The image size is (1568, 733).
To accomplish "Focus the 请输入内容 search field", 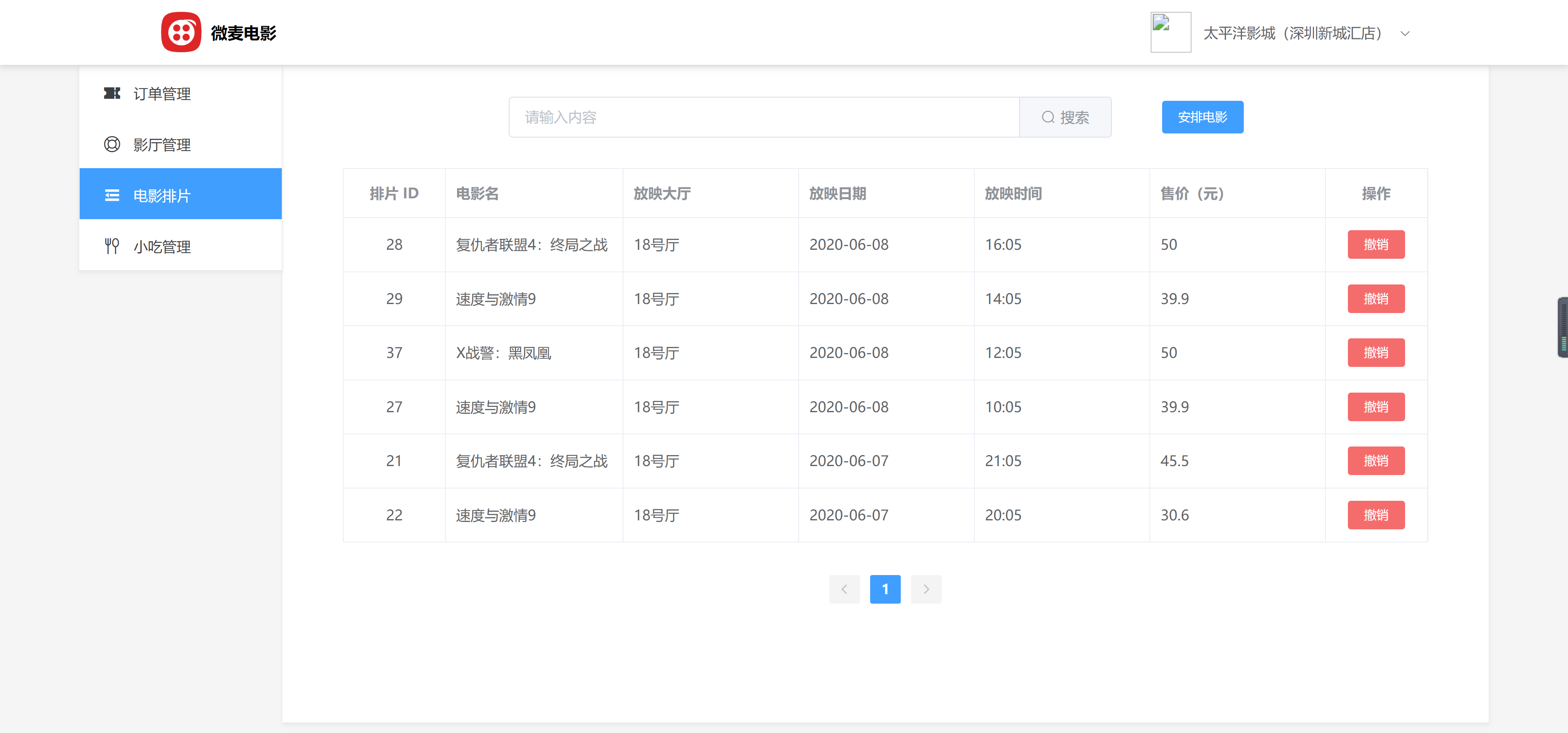I will coord(764,117).
